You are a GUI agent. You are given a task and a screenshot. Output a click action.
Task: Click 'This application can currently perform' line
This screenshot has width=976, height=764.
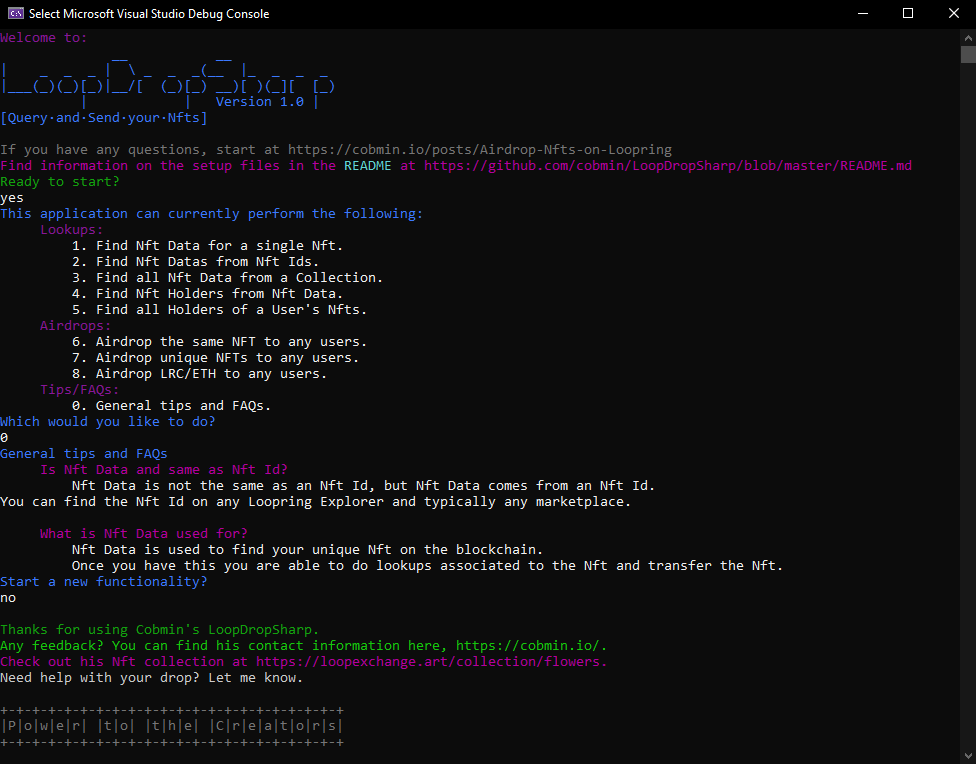click(x=212, y=214)
